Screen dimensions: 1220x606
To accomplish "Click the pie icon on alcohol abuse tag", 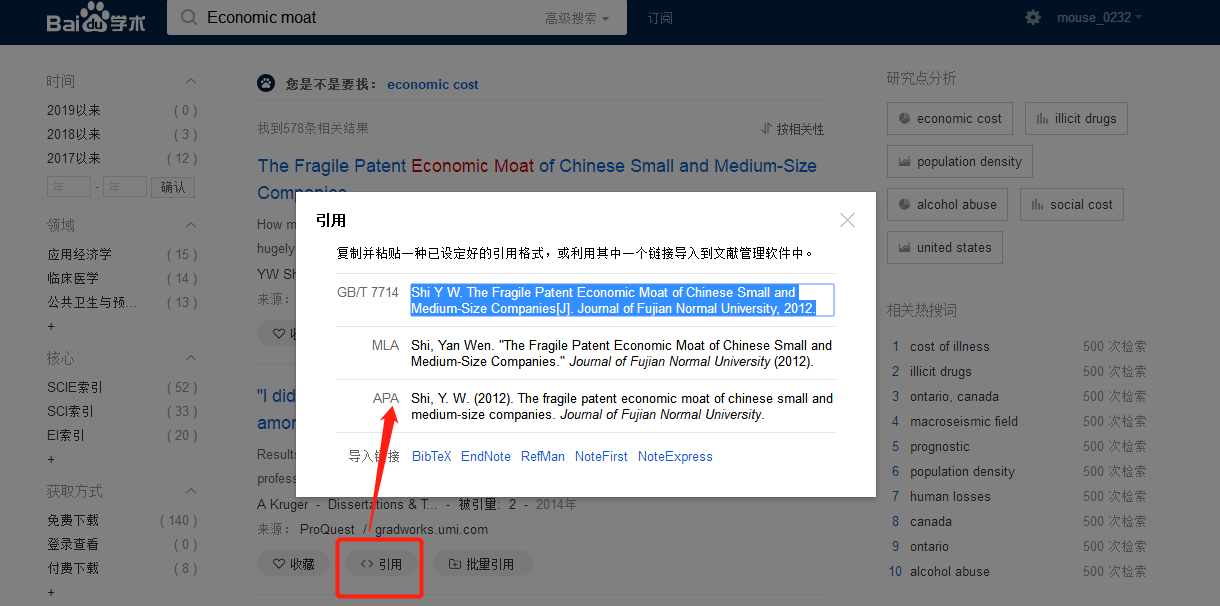I will 904,204.
